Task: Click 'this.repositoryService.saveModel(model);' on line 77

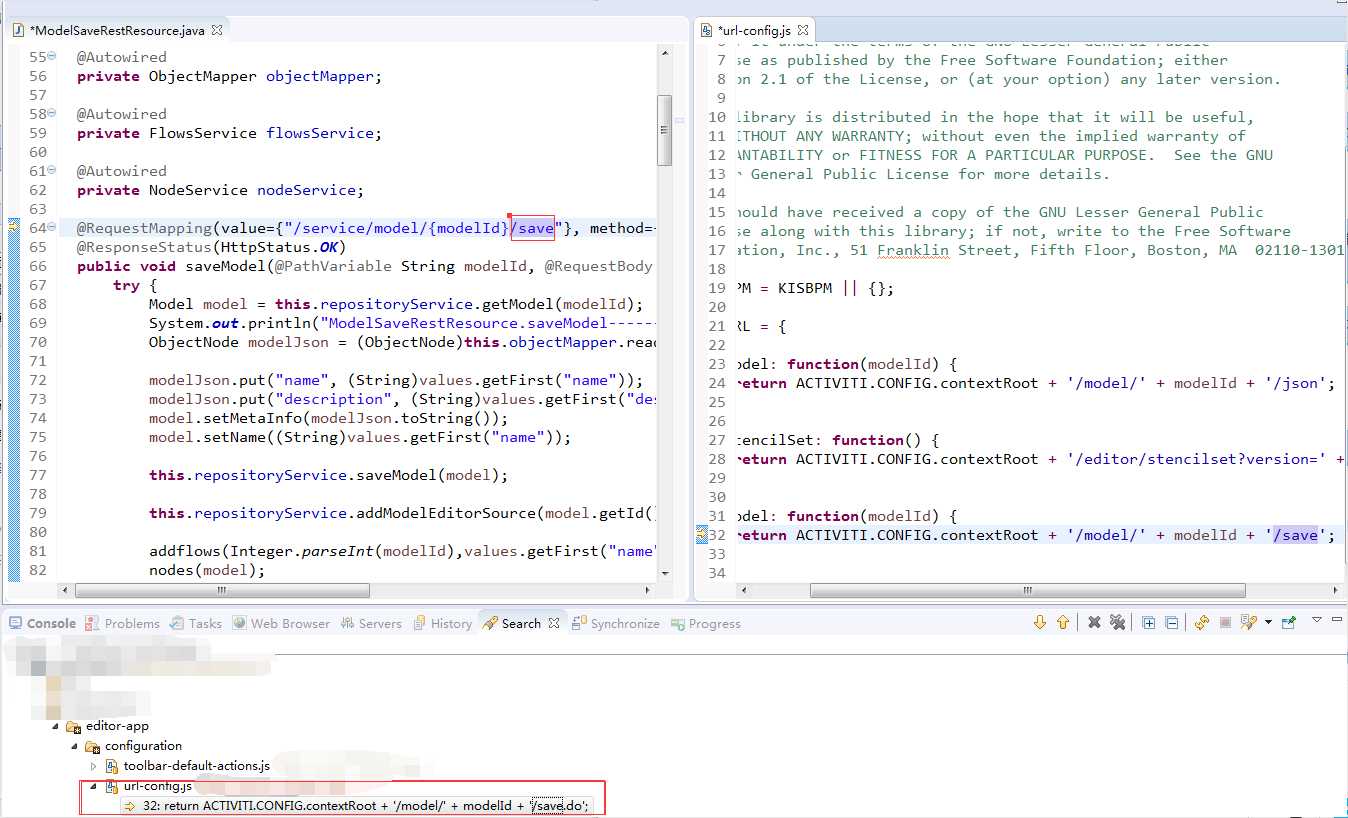Action: (x=328, y=475)
